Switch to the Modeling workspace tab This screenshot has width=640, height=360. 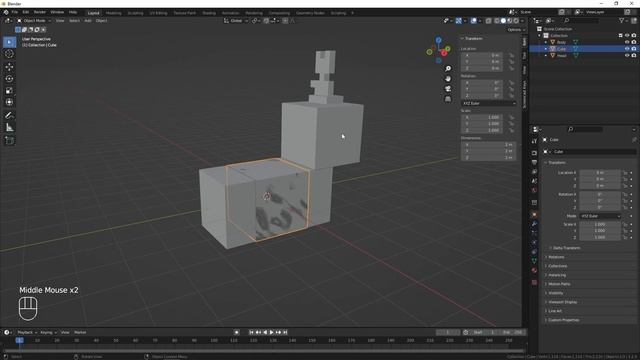(113, 13)
